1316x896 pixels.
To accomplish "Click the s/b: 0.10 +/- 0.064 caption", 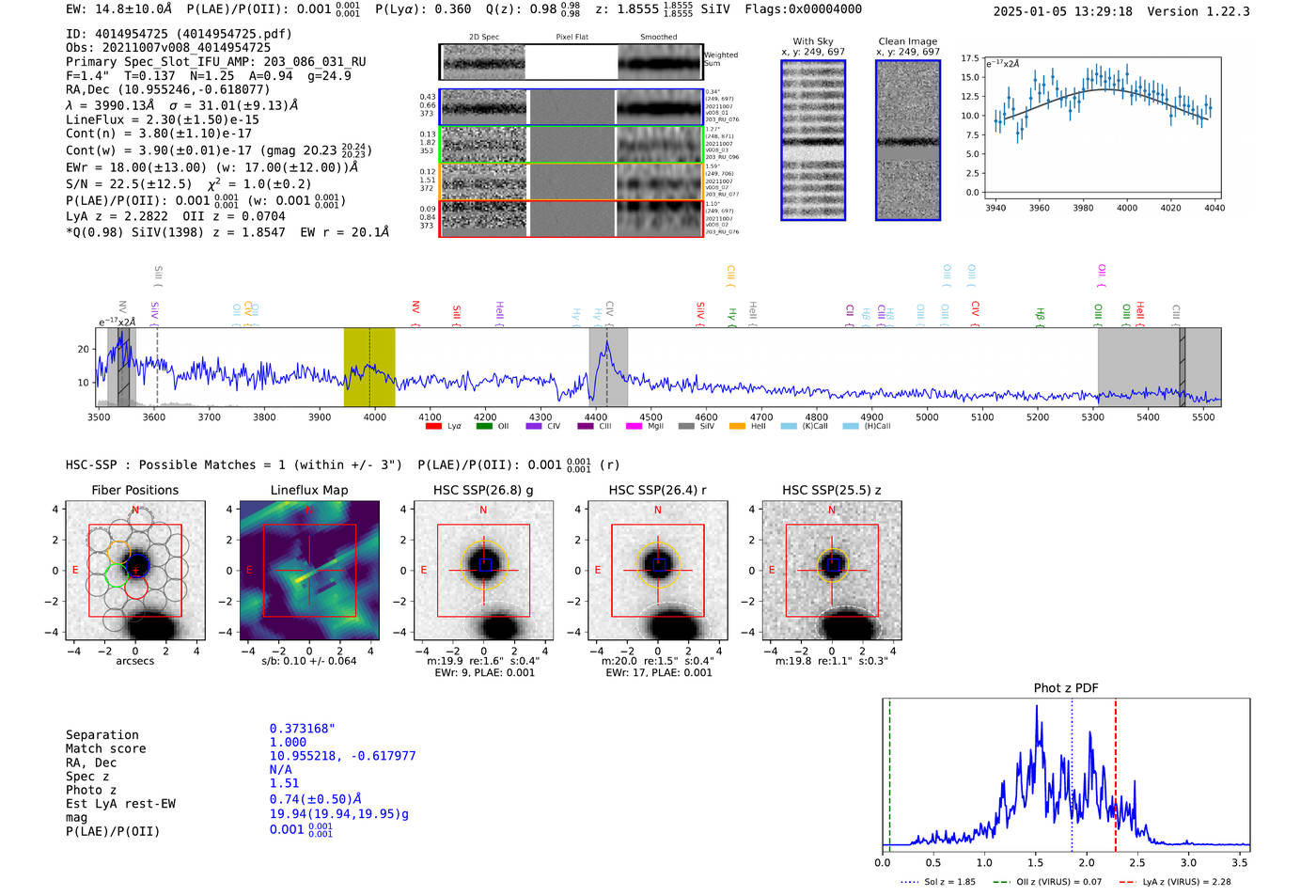I will (x=309, y=661).
